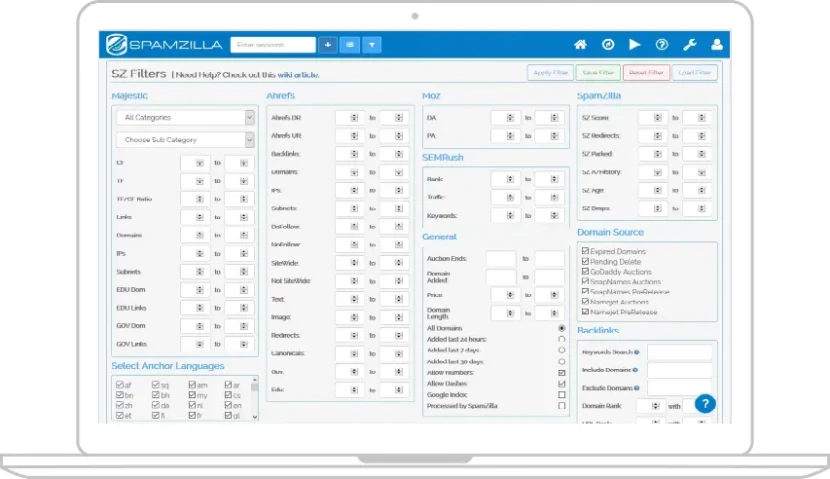
Task: Toggle the 'zh' anchor language checkbox
Action: 120,405
